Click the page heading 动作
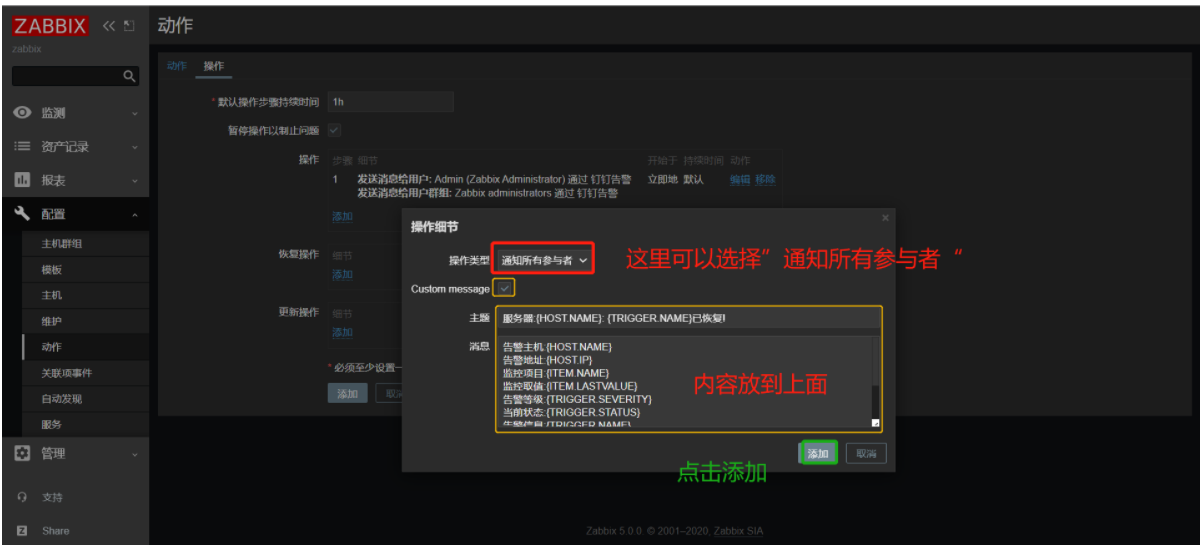The height and width of the screenshot is (553, 1203). [175, 25]
